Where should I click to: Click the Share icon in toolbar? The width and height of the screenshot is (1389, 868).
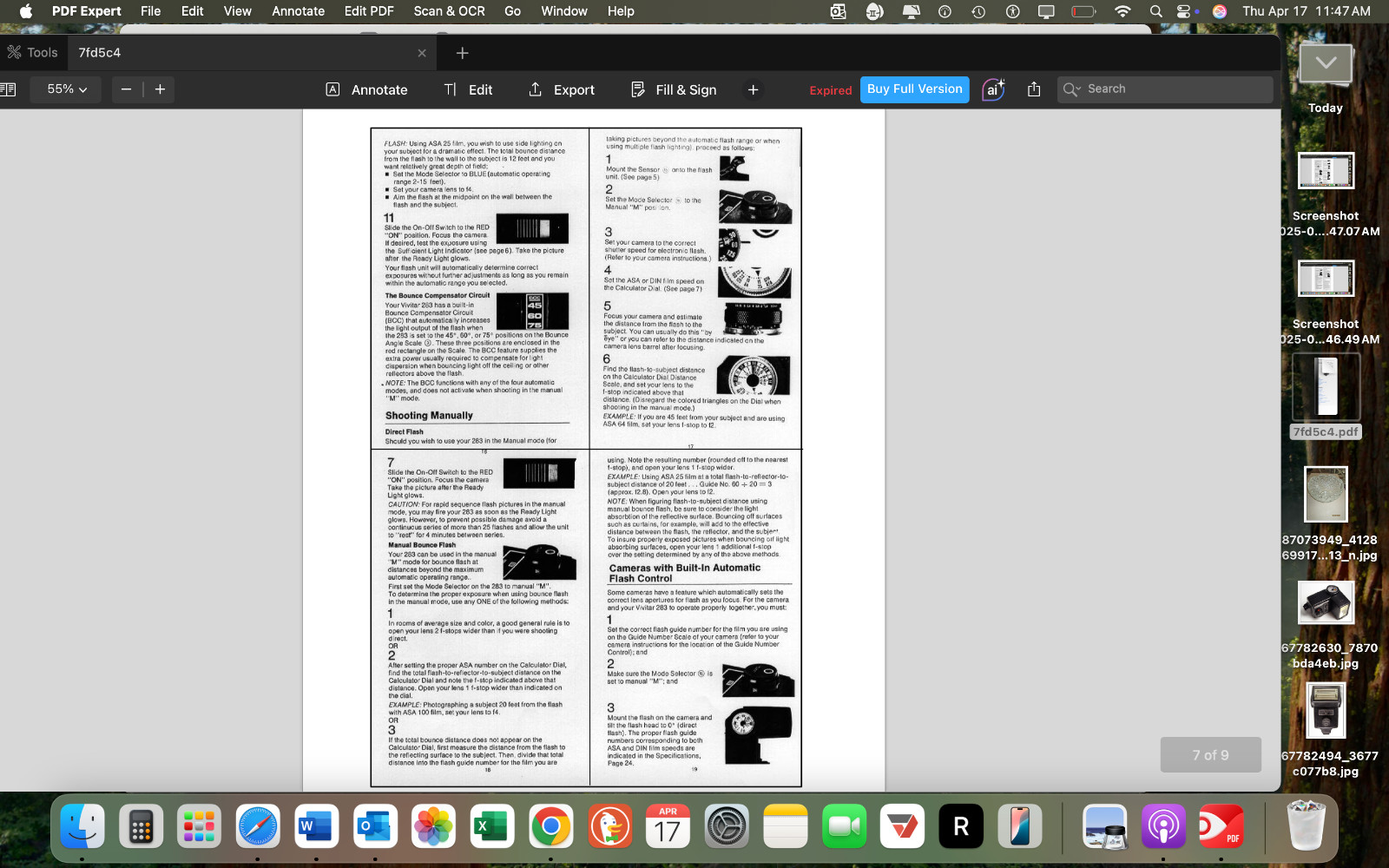pos(1034,89)
